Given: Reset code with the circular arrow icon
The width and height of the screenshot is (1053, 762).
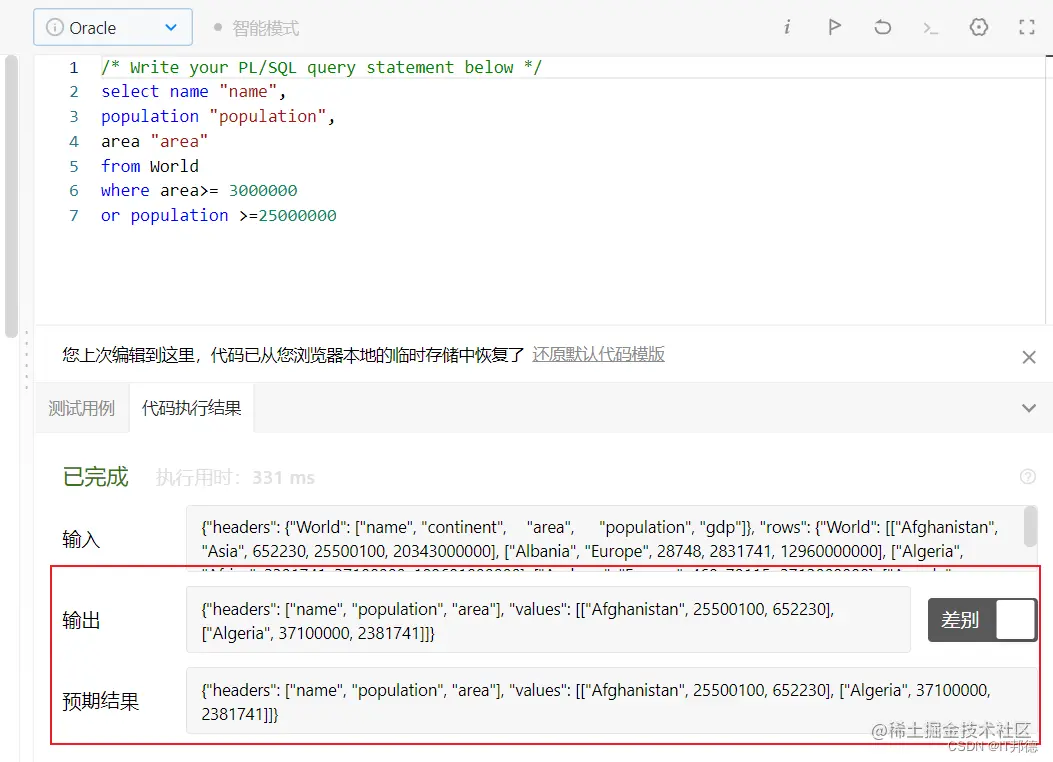Looking at the screenshot, I should (882, 28).
